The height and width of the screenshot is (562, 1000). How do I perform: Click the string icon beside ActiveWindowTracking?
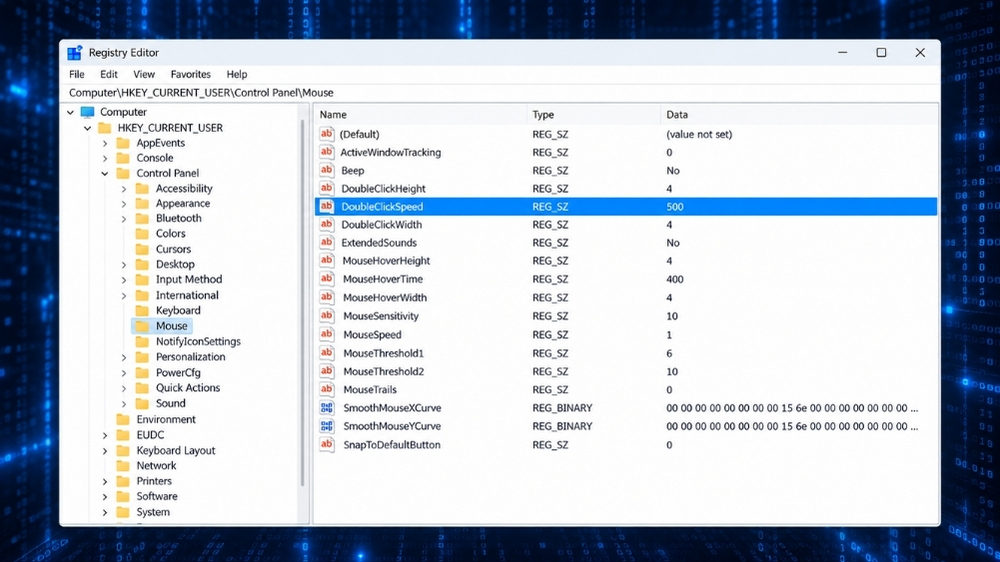coord(327,152)
